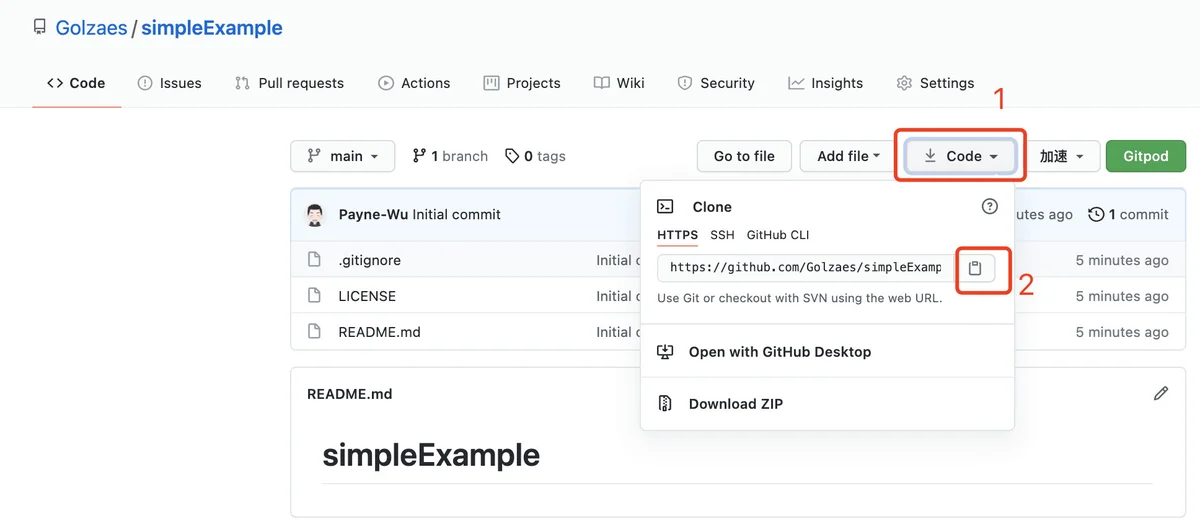
Task: Expand the main branch dropdown
Action: pyautogui.click(x=343, y=156)
